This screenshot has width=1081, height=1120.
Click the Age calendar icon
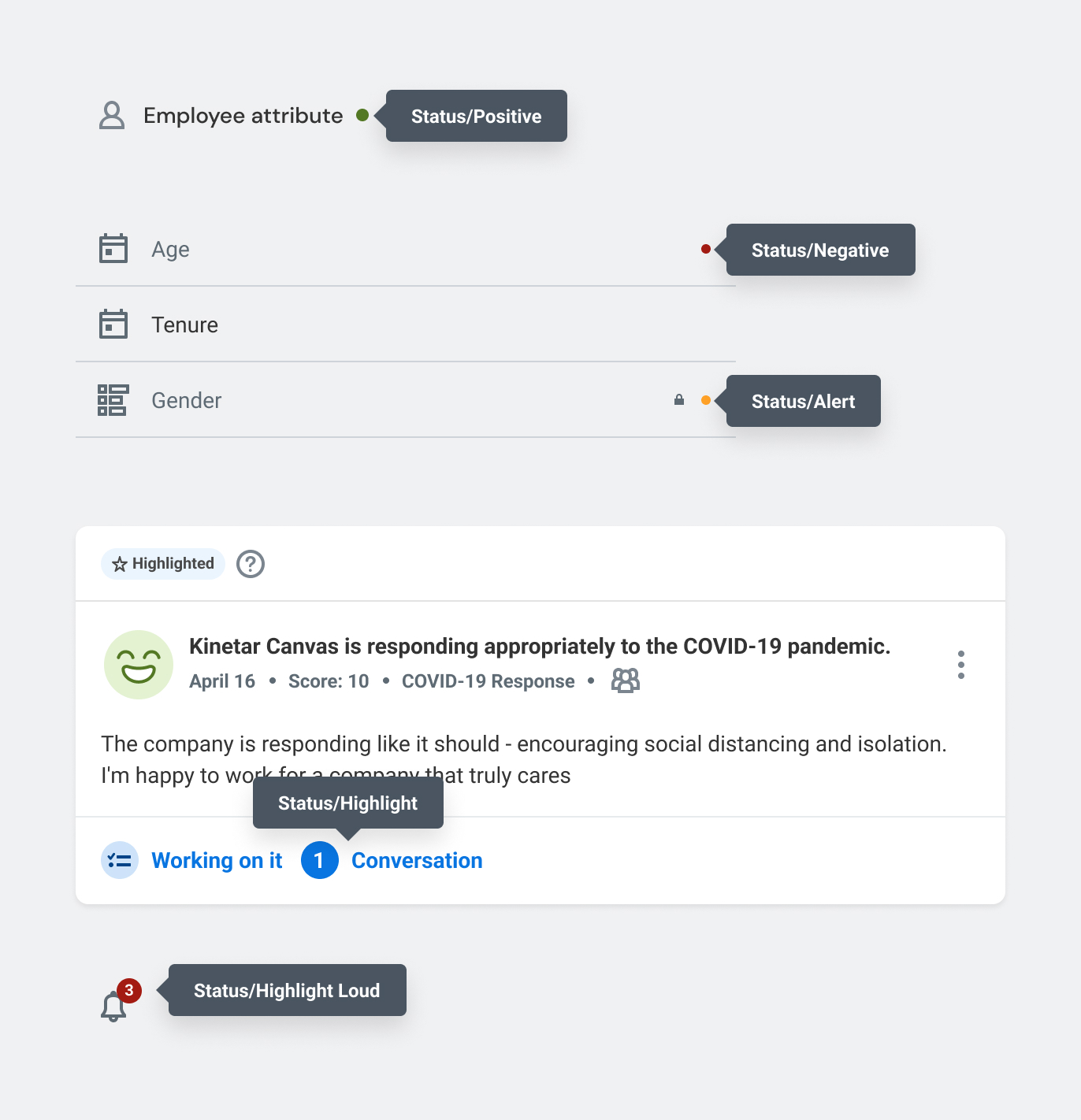tap(113, 249)
